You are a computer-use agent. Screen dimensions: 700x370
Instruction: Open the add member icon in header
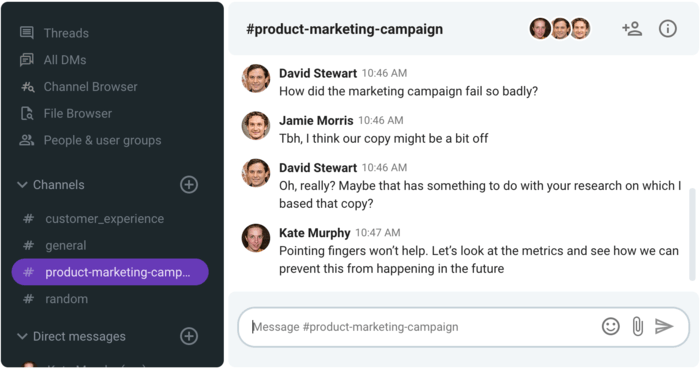point(632,29)
